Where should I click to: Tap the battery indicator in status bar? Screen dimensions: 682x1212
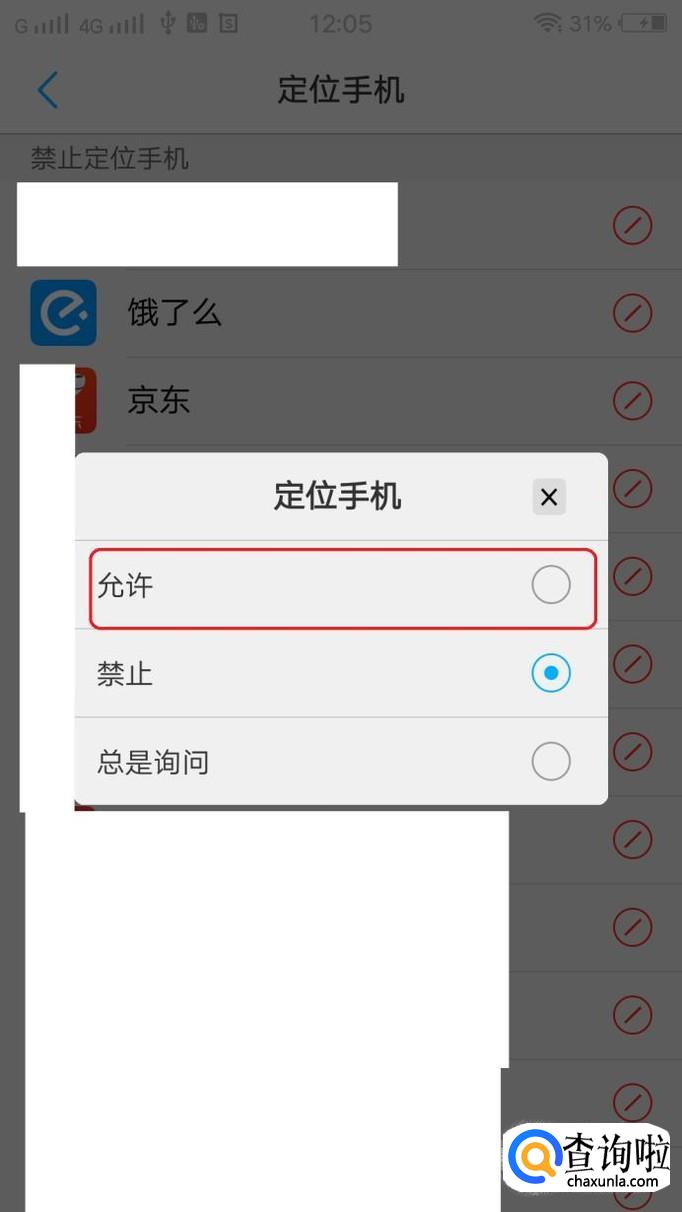coord(644,23)
